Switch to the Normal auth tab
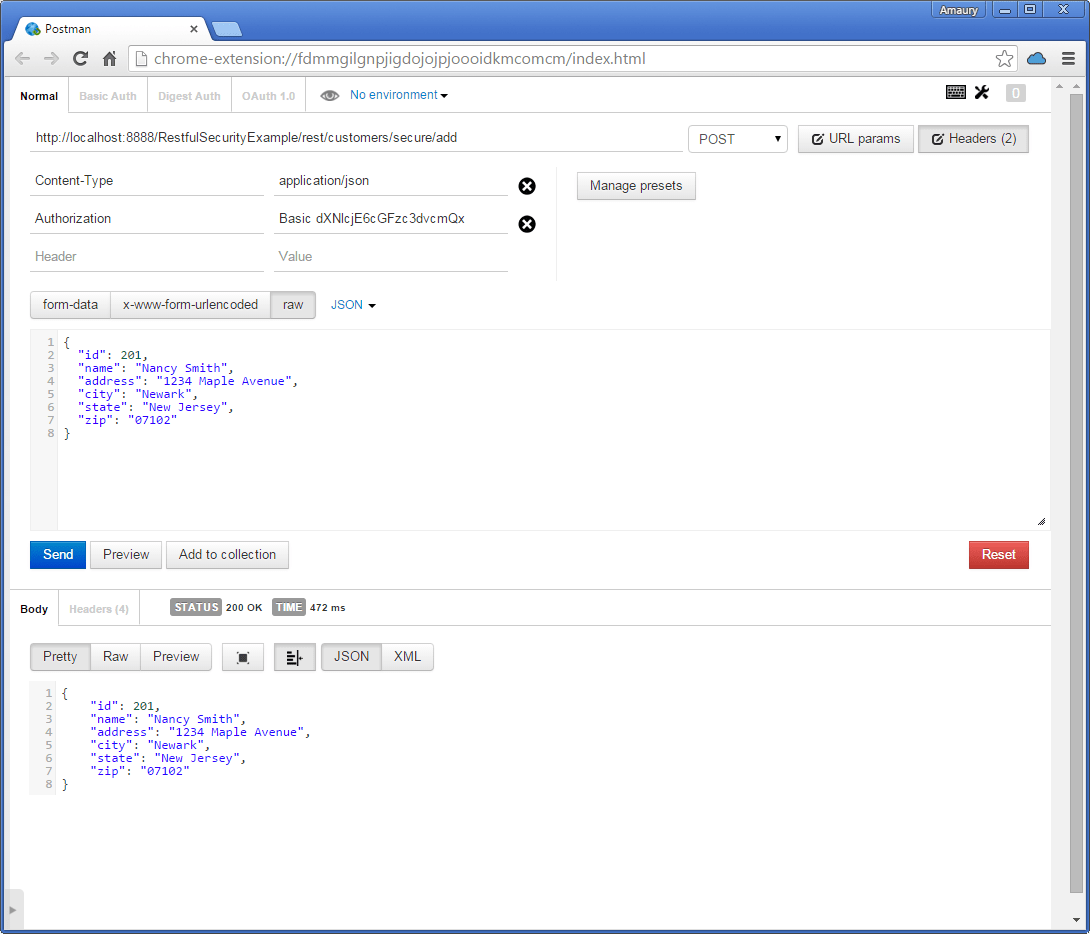Screen dimensions: 1090x934 pos(39,96)
